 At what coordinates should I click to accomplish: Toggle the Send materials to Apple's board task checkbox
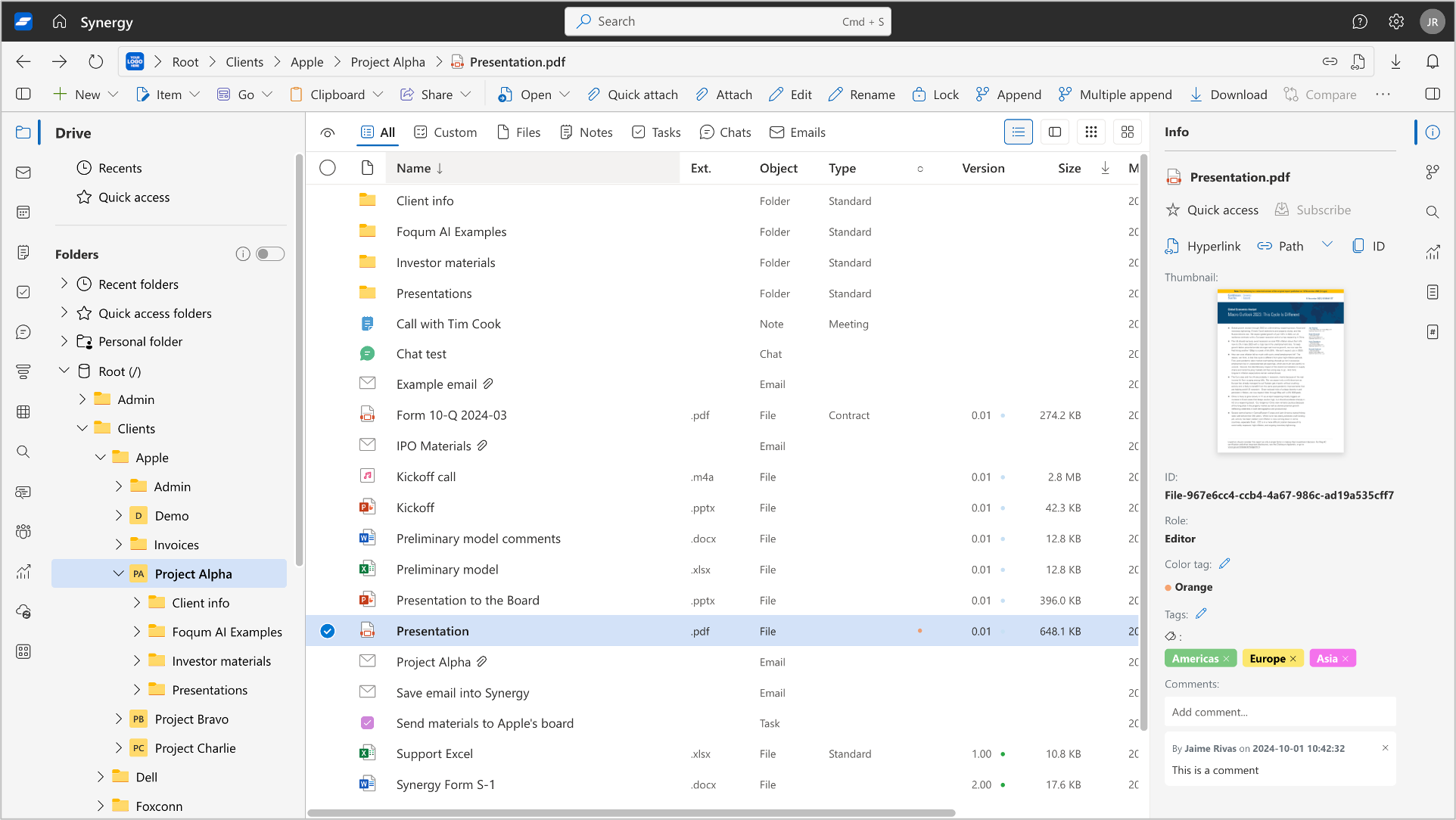tap(367, 723)
